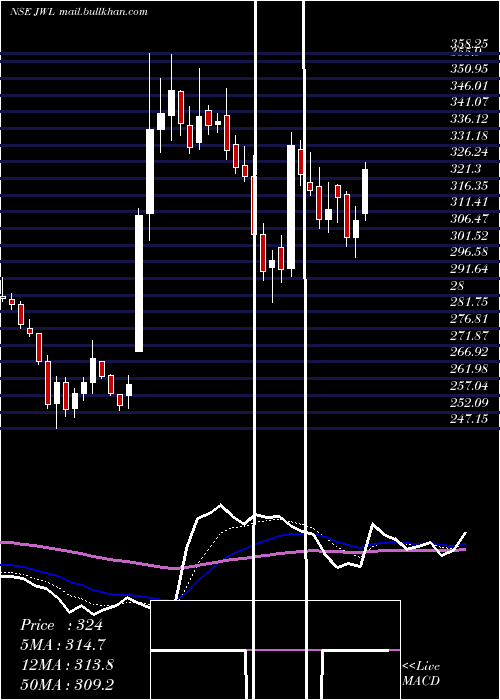This screenshot has width=500, height=700.
Task: Click the 316.35 price axis label
Action: pyautogui.click(x=469, y=185)
